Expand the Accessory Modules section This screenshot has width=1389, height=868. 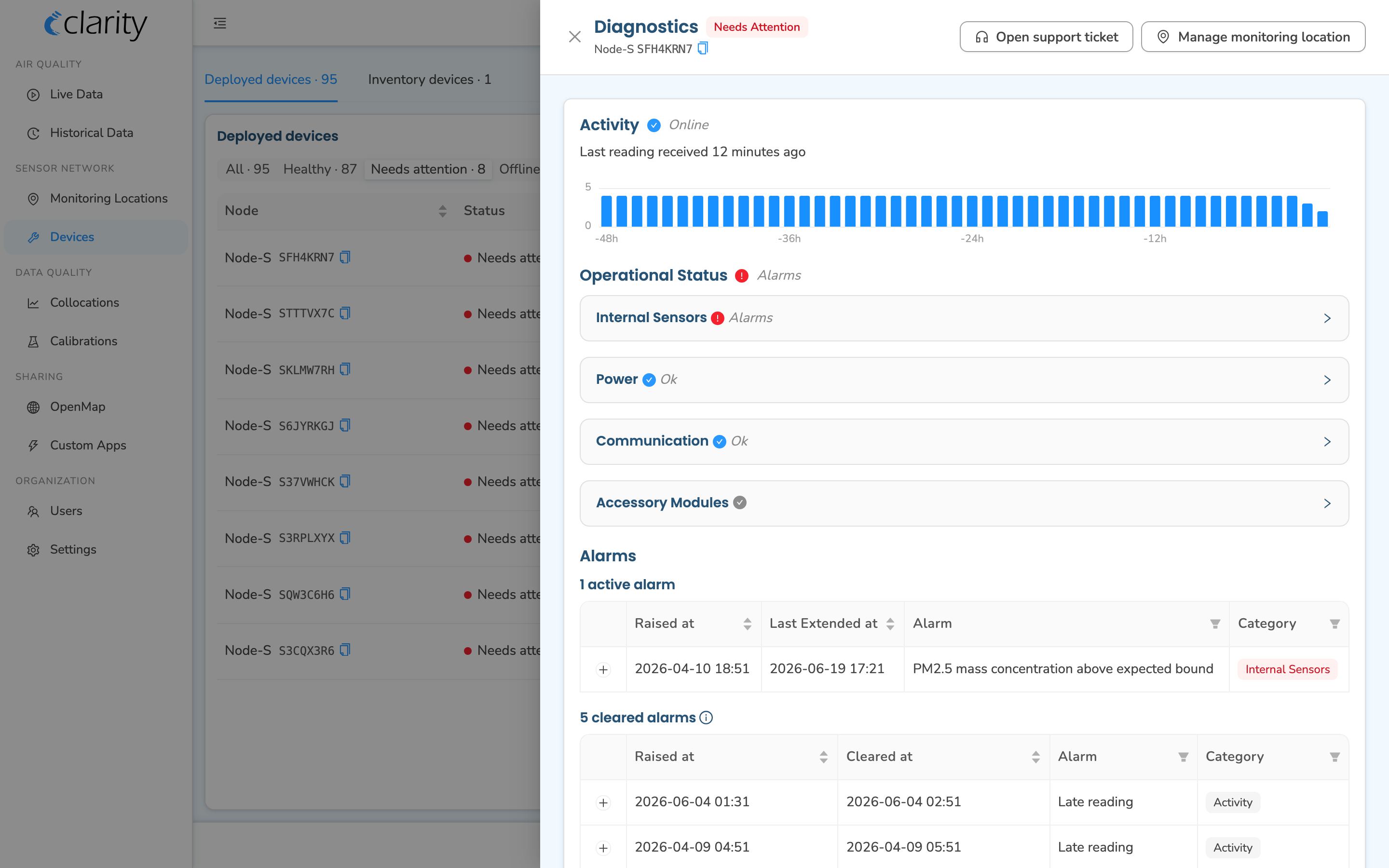tap(964, 503)
